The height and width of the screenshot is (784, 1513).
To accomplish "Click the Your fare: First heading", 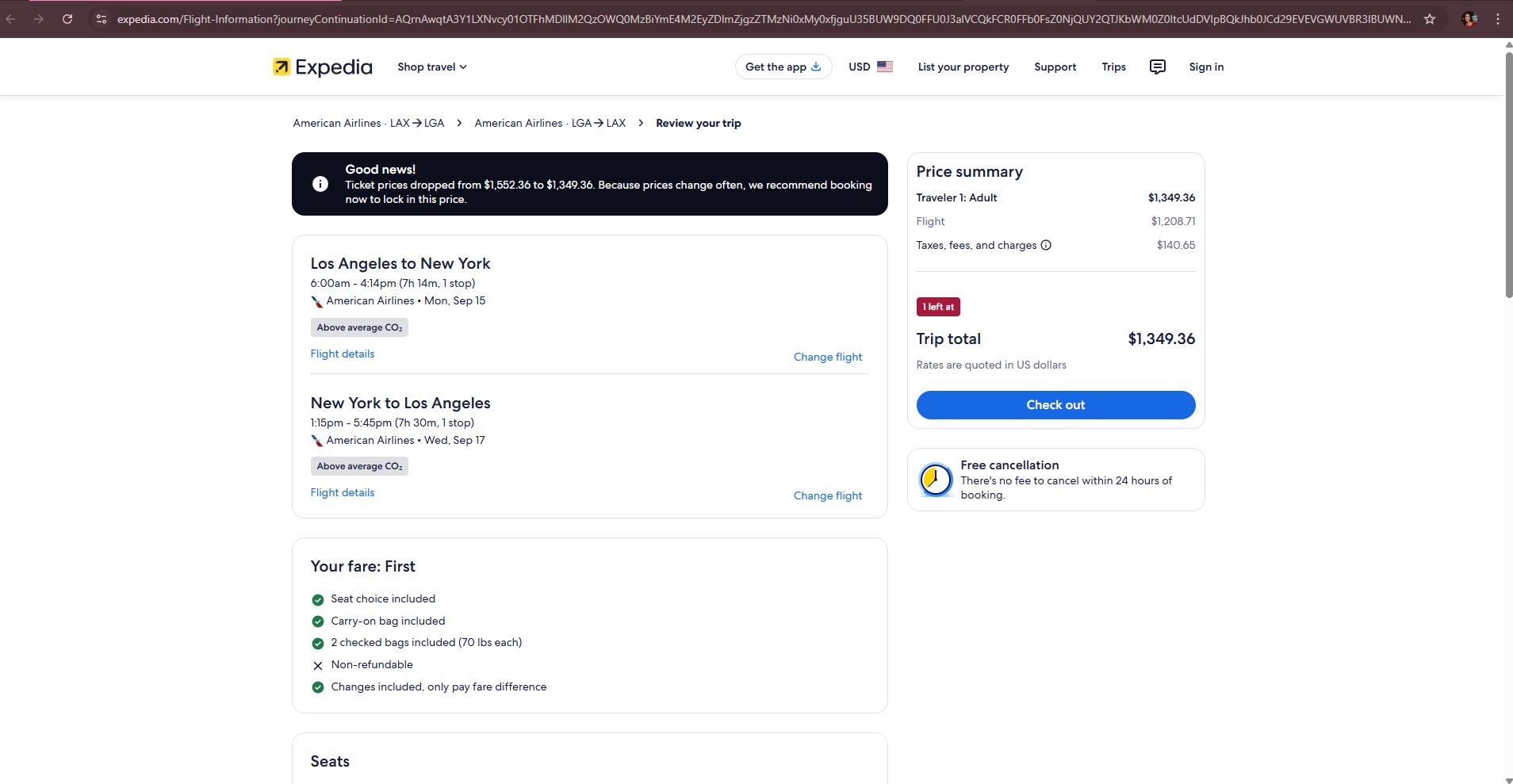I will point(362,567).
